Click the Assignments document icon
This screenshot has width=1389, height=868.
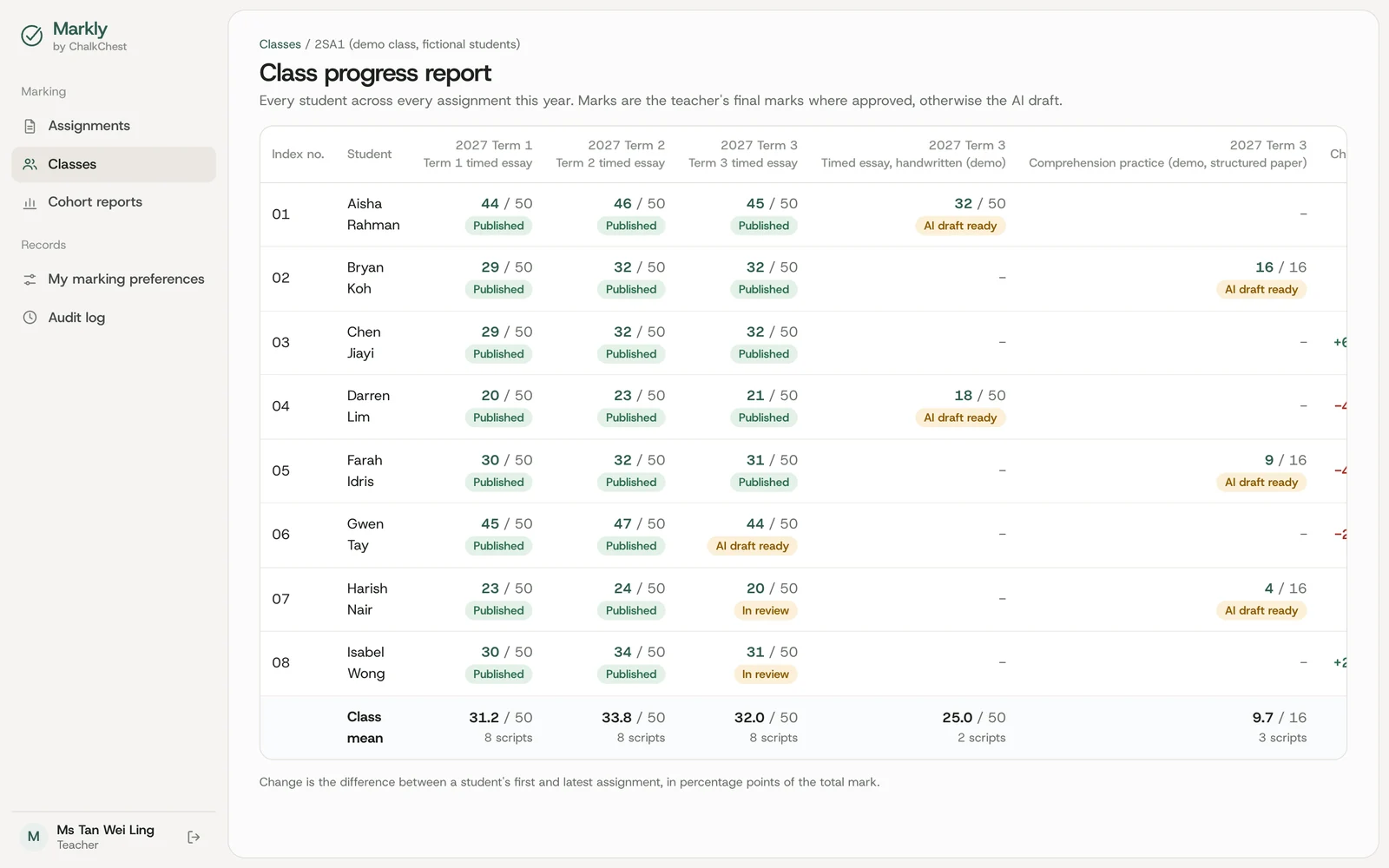pyautogui.click(x=30, y=126)
